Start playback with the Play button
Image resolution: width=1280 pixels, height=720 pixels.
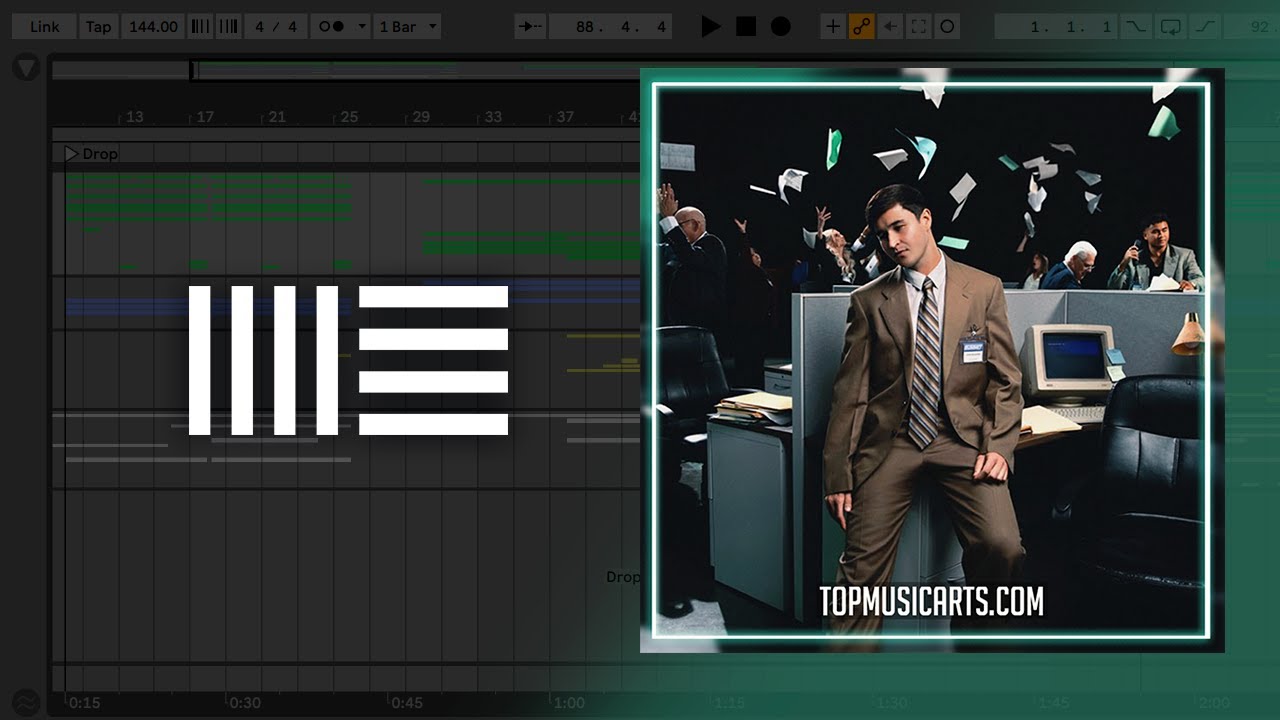[711, 27]
